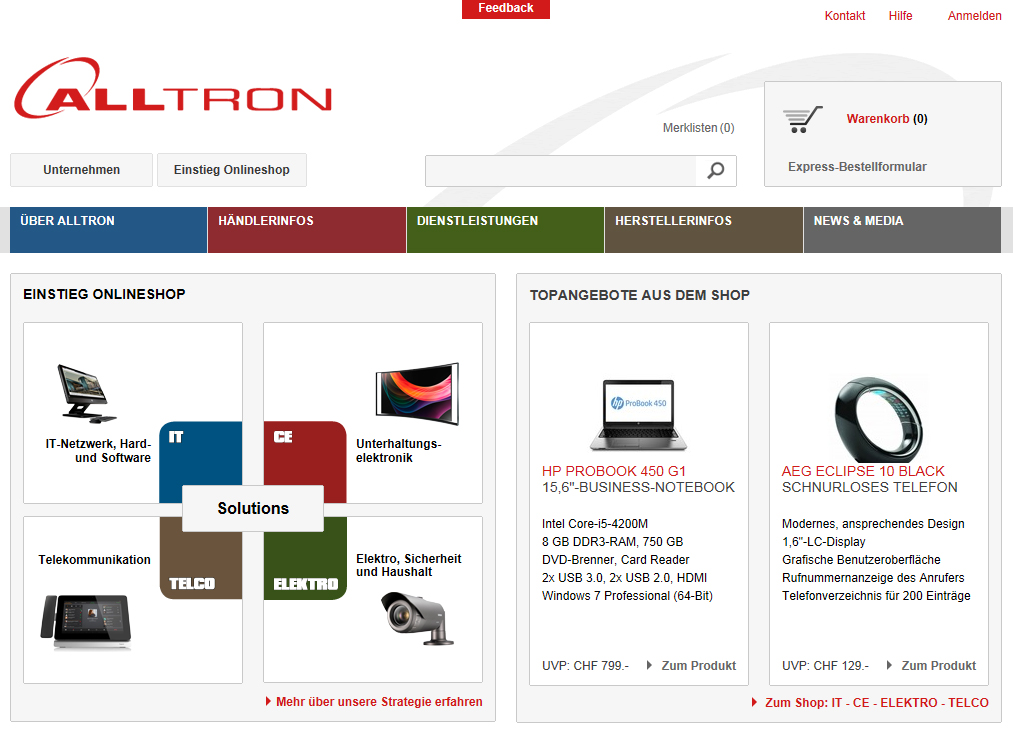The height and width of the screenshot is (734, 1013).
Task: Click Elektro, Sicherheit und Haushalt label
Action: (408, 565)
